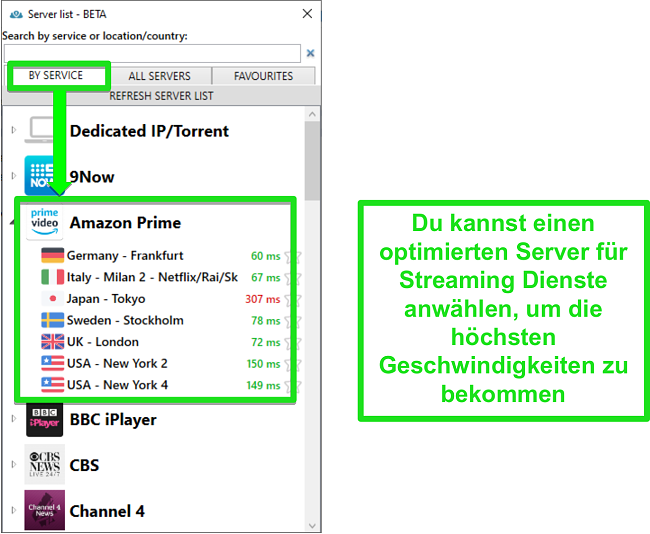
Task: Expand the Channel 4 server group
Action: coord(14,510)
